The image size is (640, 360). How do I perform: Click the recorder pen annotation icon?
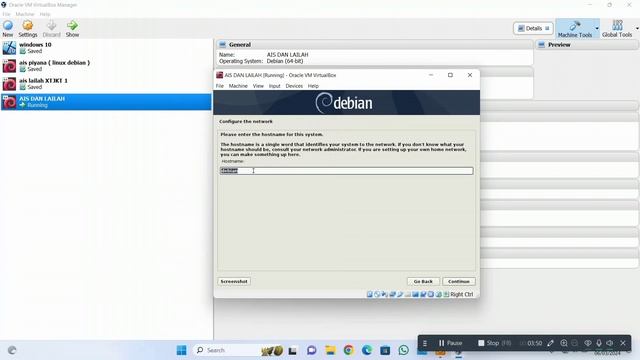(551, 343)
